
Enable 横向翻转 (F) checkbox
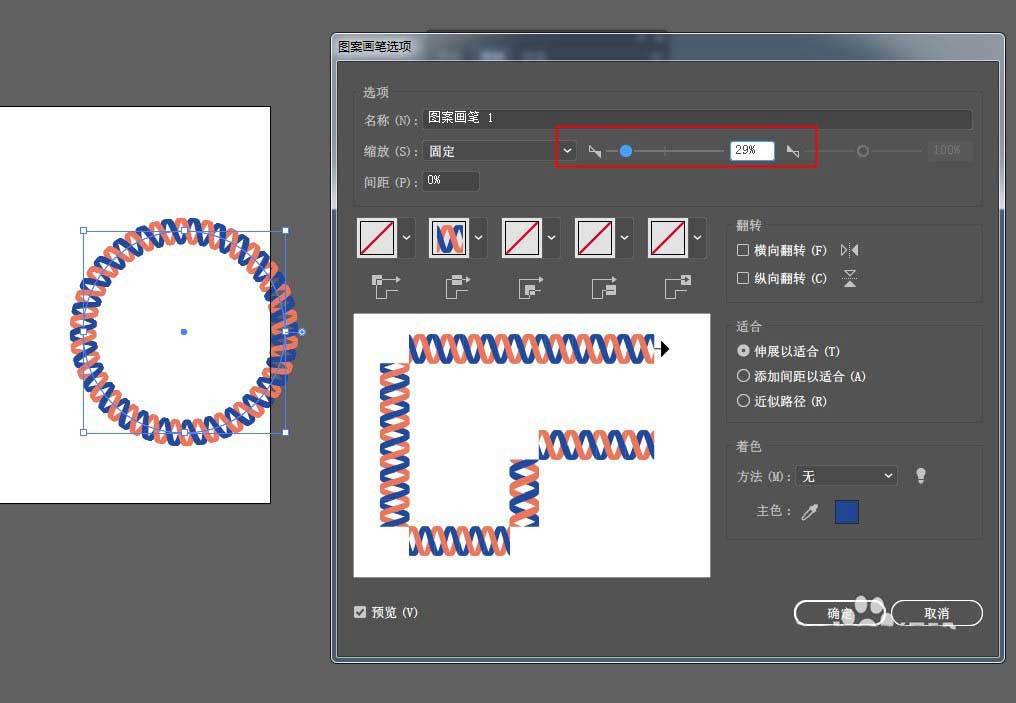pyautogui.click(x=743, y=250)
